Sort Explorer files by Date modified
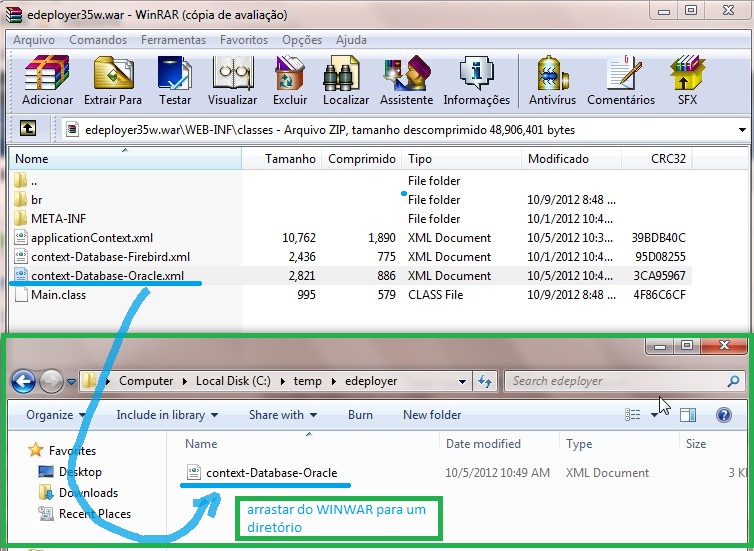 pyautogui.click(x=499, y=443)
